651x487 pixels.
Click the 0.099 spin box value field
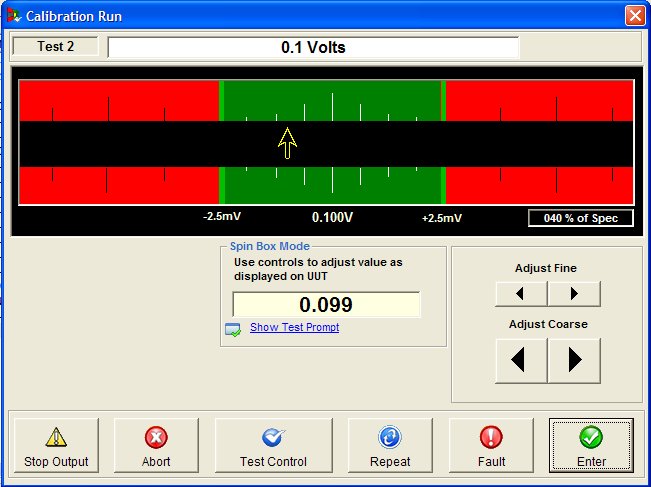click(x=326, y=305)
